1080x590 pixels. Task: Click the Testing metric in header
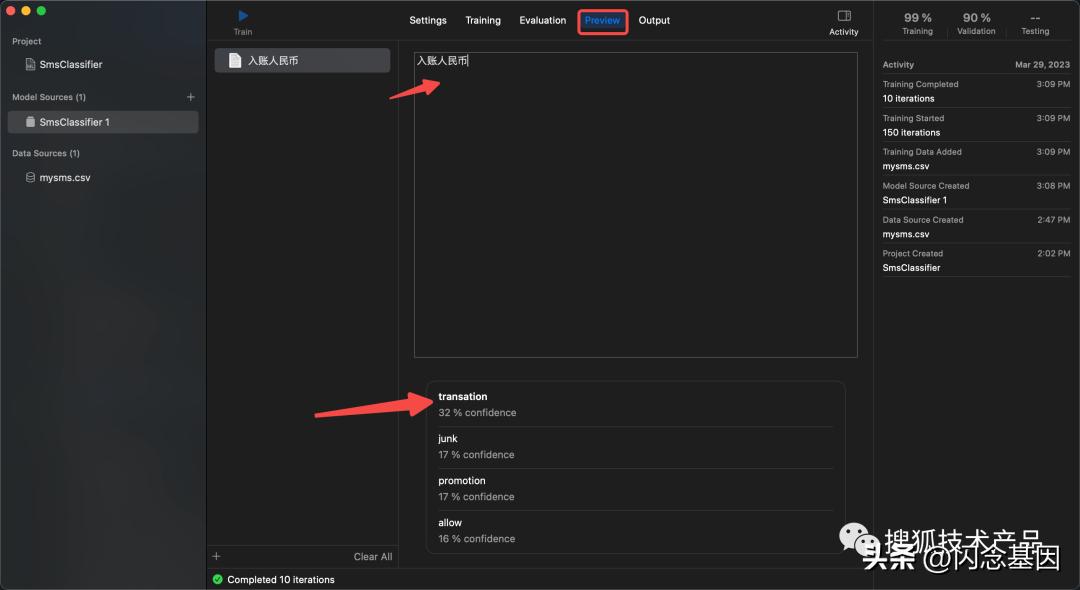coord(1035,23)
